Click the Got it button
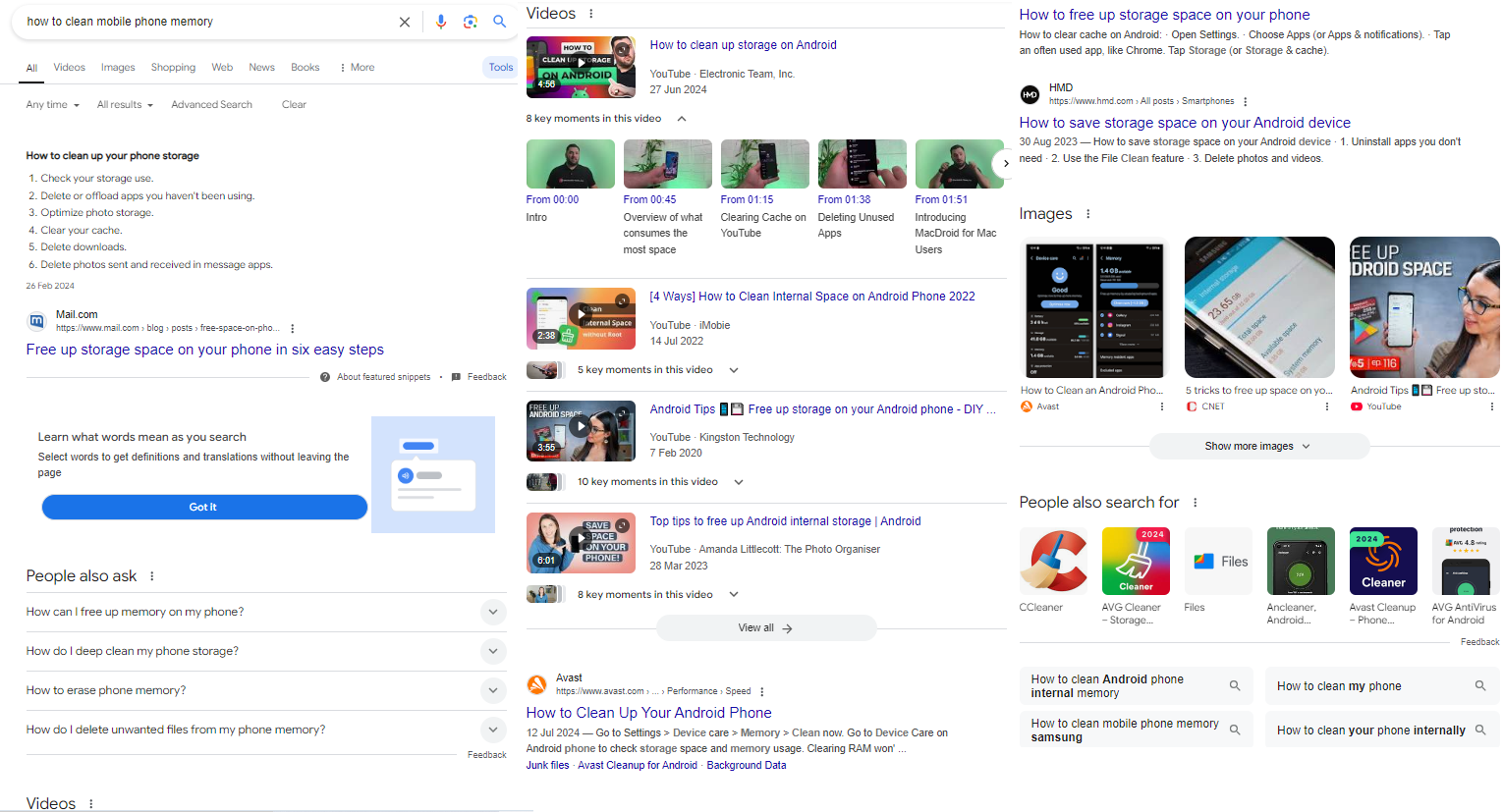 pyautogui.click(x=204, y=508)
